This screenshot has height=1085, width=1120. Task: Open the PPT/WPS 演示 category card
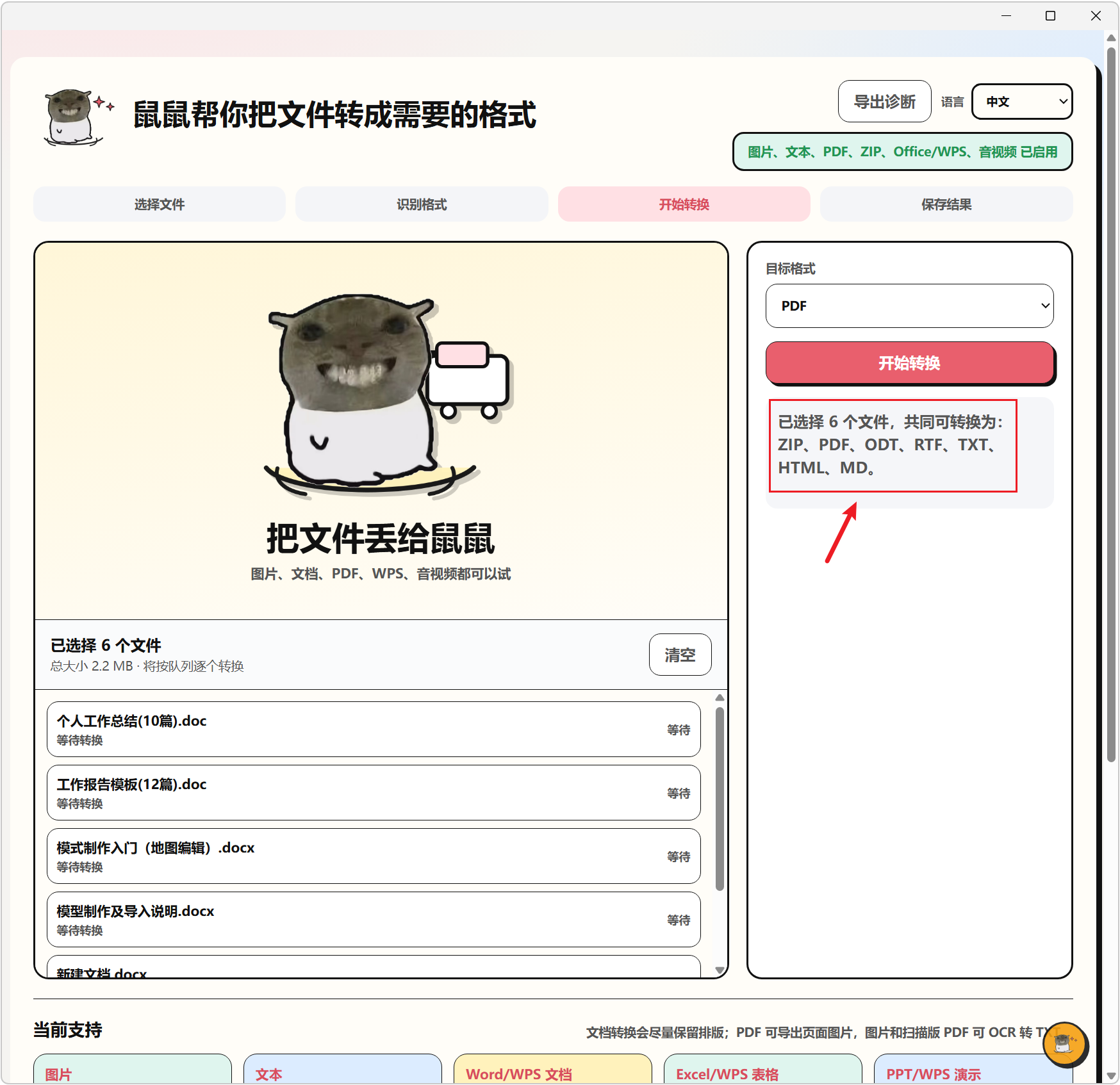(x=973, y=1068)
